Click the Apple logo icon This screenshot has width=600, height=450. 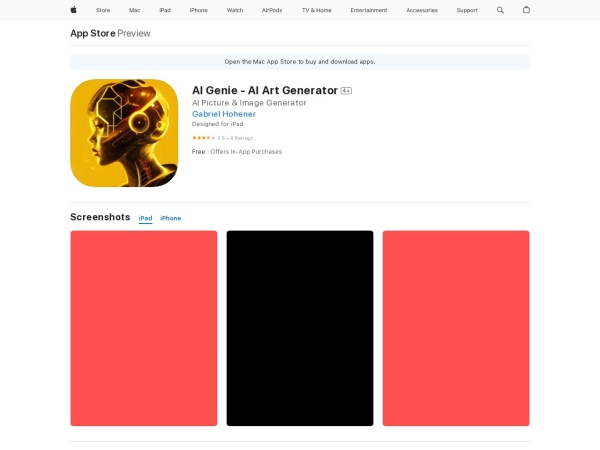pos(73,10)
